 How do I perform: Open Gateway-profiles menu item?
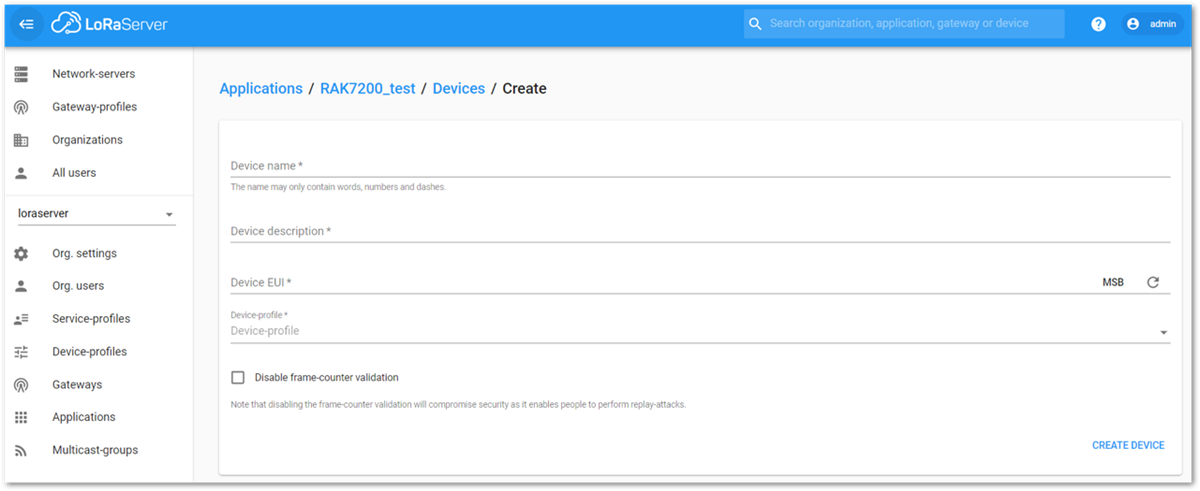point(97,107)
